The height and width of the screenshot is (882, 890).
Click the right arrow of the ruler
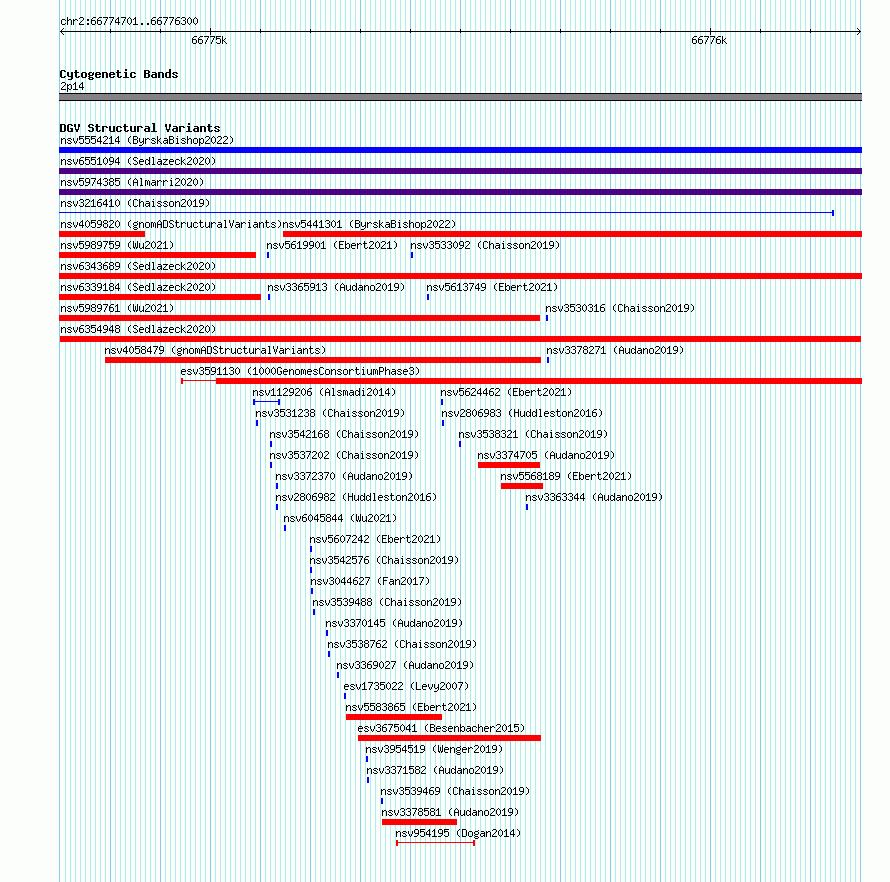coord(859,32)
